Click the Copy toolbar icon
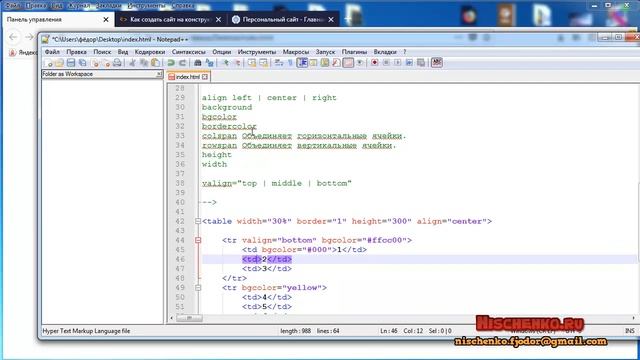Viewport: 640px width, 360px height. pos(144,63)
